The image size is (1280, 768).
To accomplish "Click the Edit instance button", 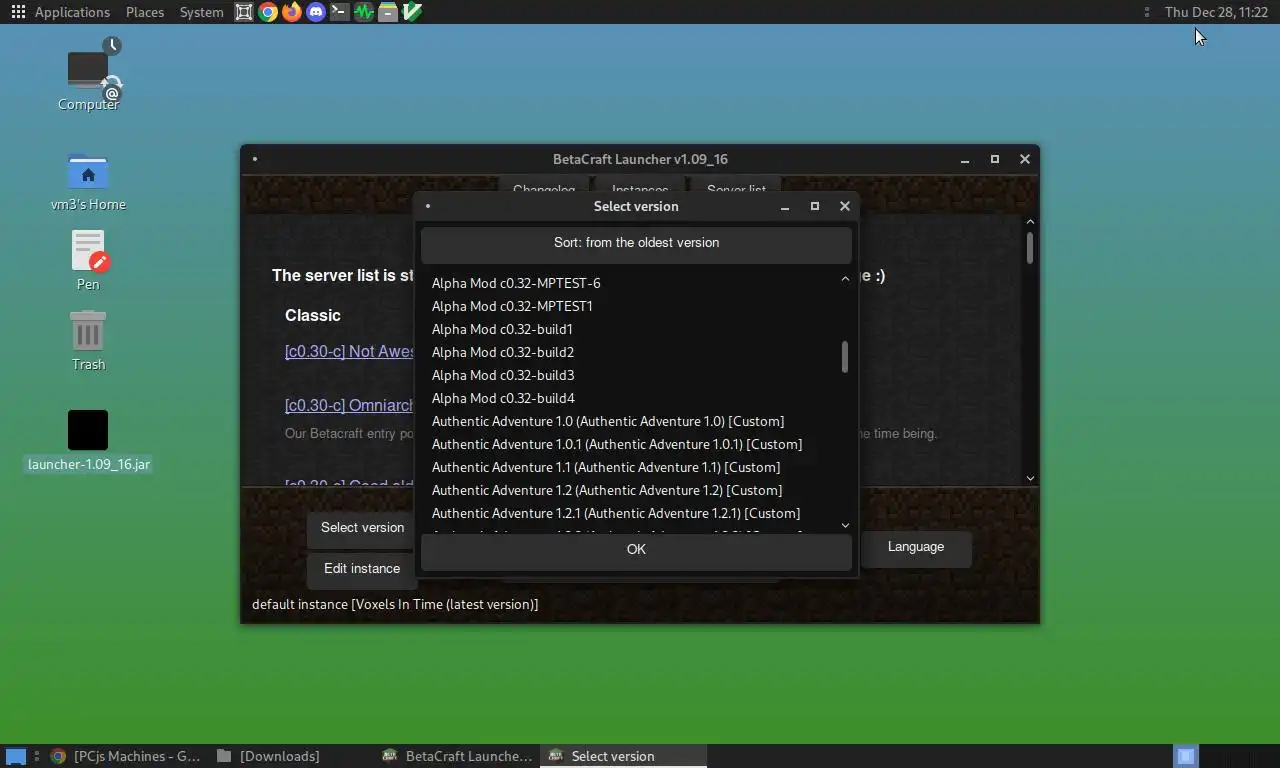I will [x=362, y=569].
